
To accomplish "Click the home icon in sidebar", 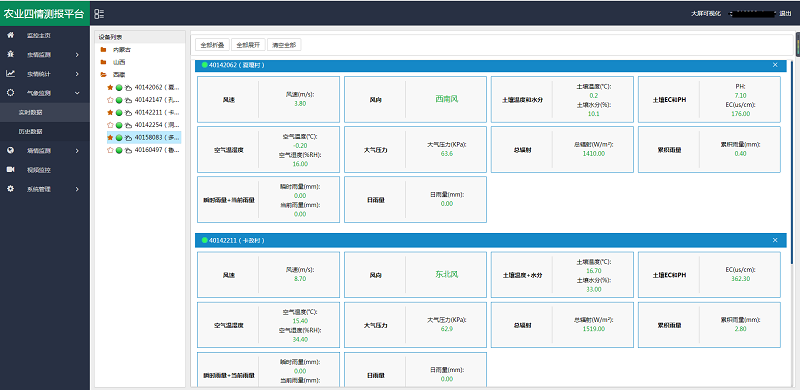I will tap(11, 35).
